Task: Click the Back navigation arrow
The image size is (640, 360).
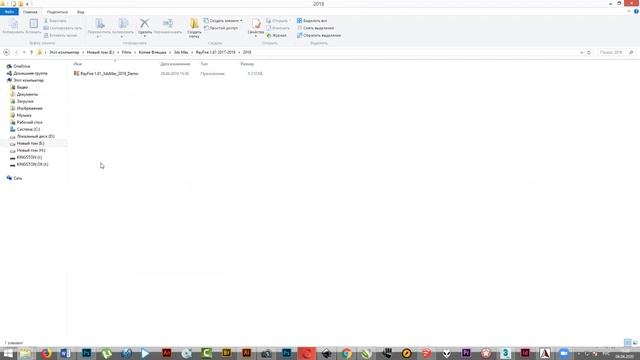Action: click(x=6, y=52)
